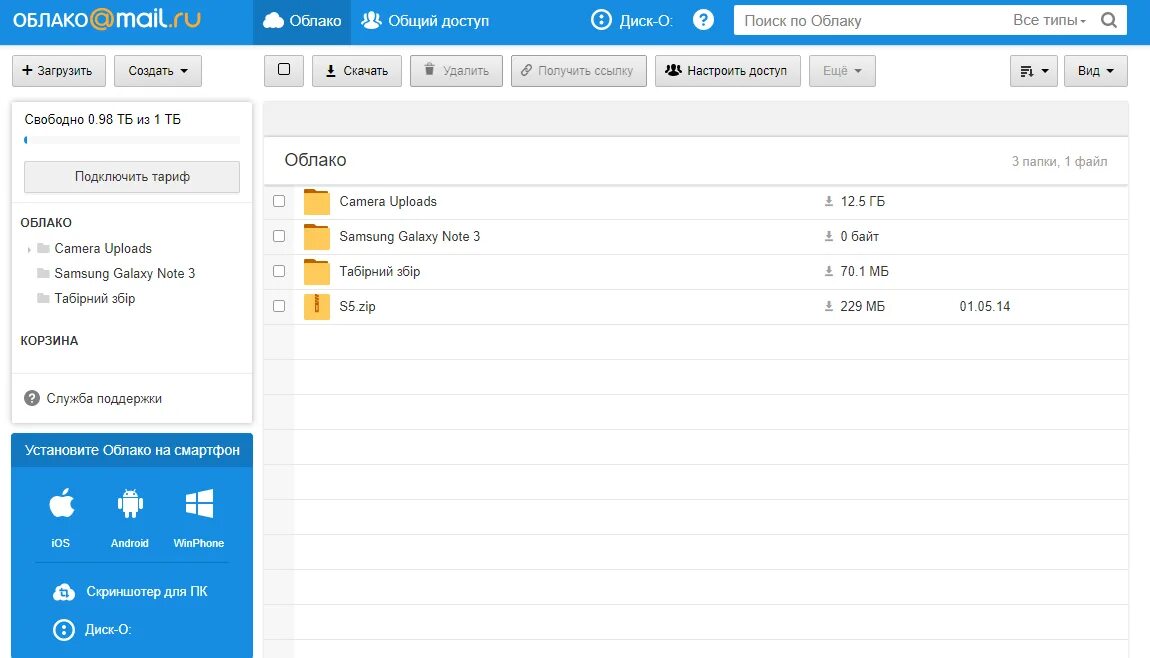
Task: Toggle the select-all checkbox in toolbar
Action: (x=284, y=70)
